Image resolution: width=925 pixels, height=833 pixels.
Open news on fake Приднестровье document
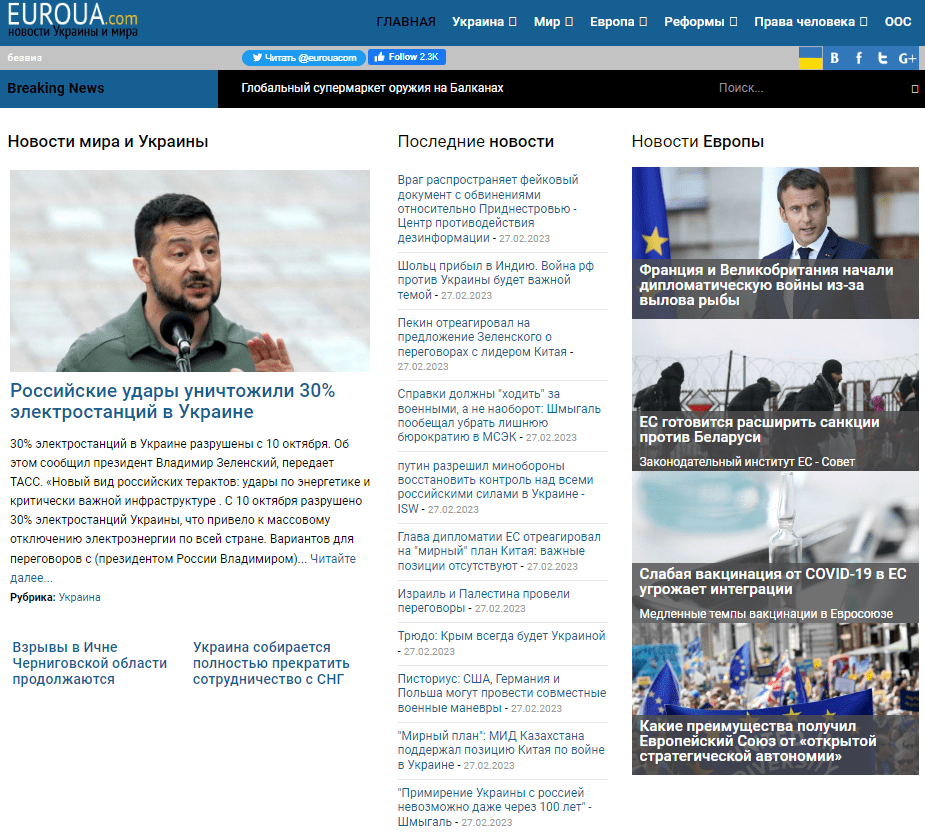[x=488, y=208]
